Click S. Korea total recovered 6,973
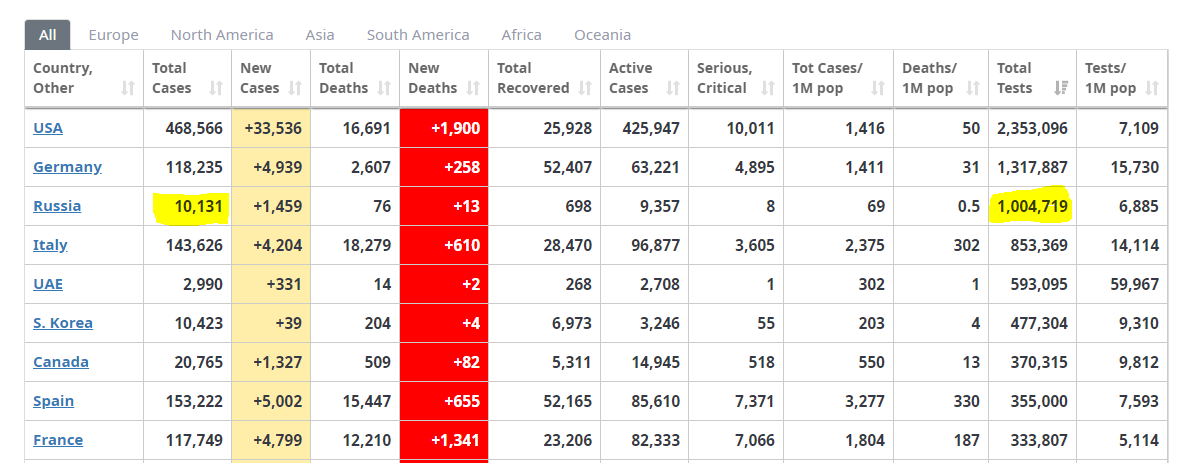 [x=571, y=324]
